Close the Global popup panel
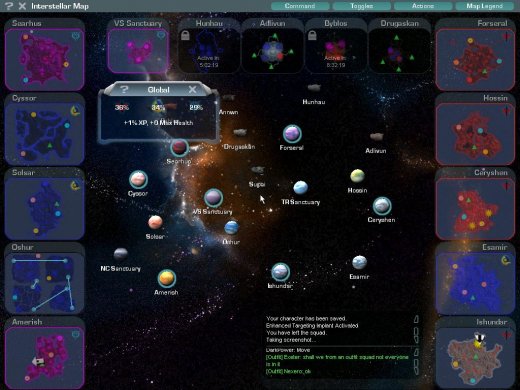The width and height of the screenshot is (520, 390). tap(192, 89)
